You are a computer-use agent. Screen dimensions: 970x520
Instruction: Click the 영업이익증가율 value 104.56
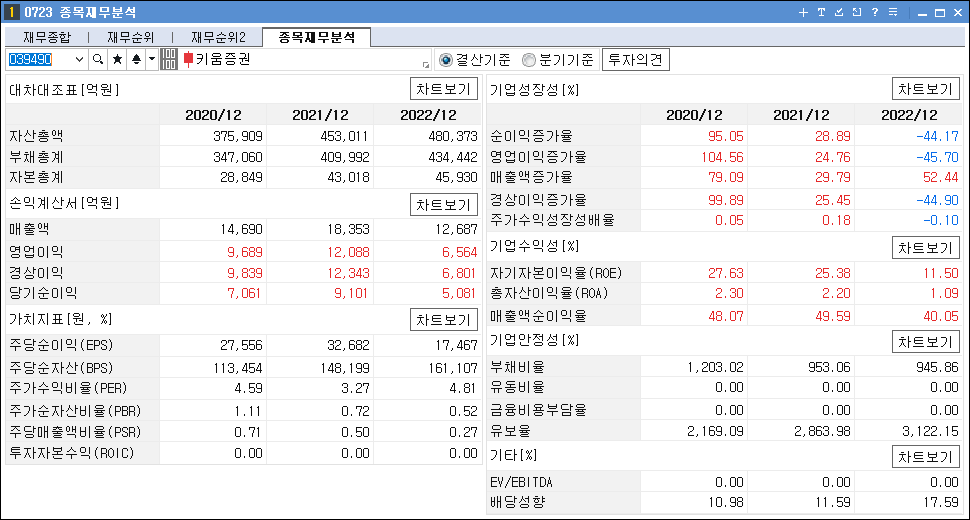722,157
